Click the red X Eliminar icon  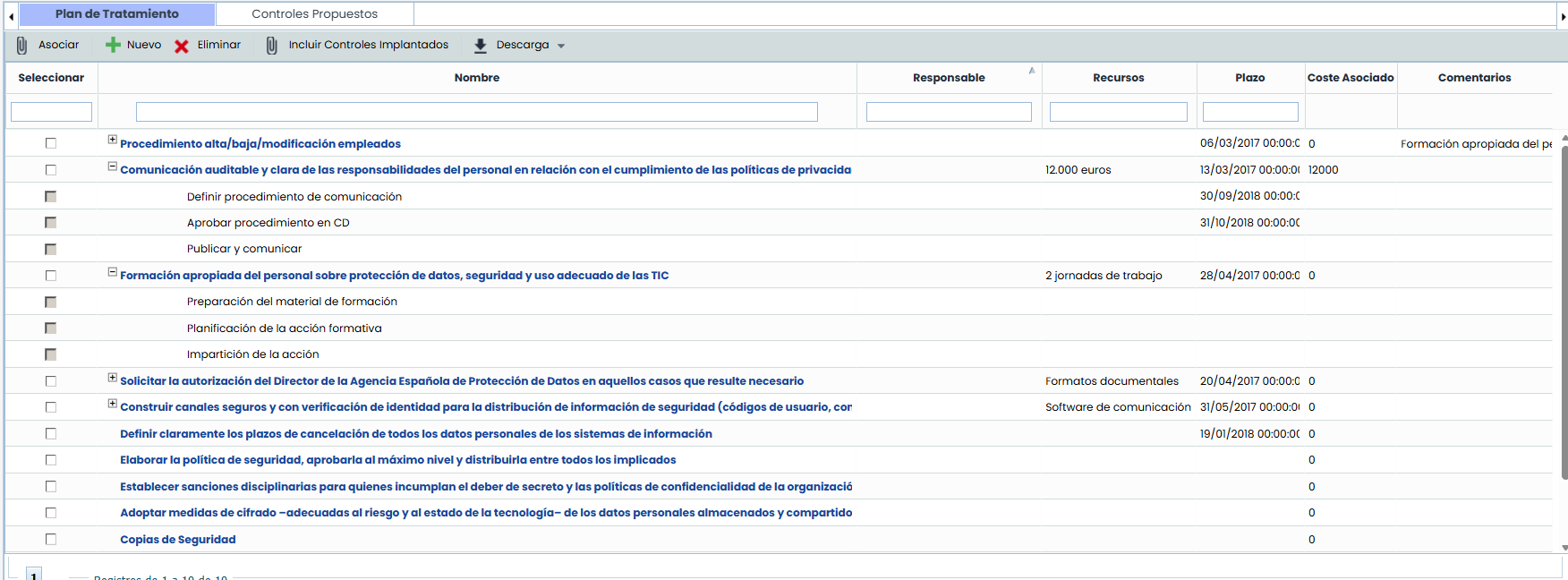click(x=182, y=47)
